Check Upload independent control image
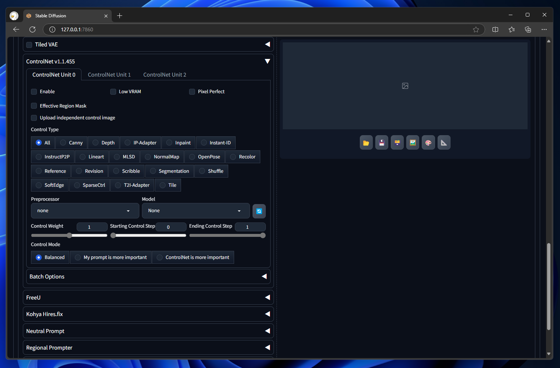Screen dimensions: 560x368 (34, 118)
